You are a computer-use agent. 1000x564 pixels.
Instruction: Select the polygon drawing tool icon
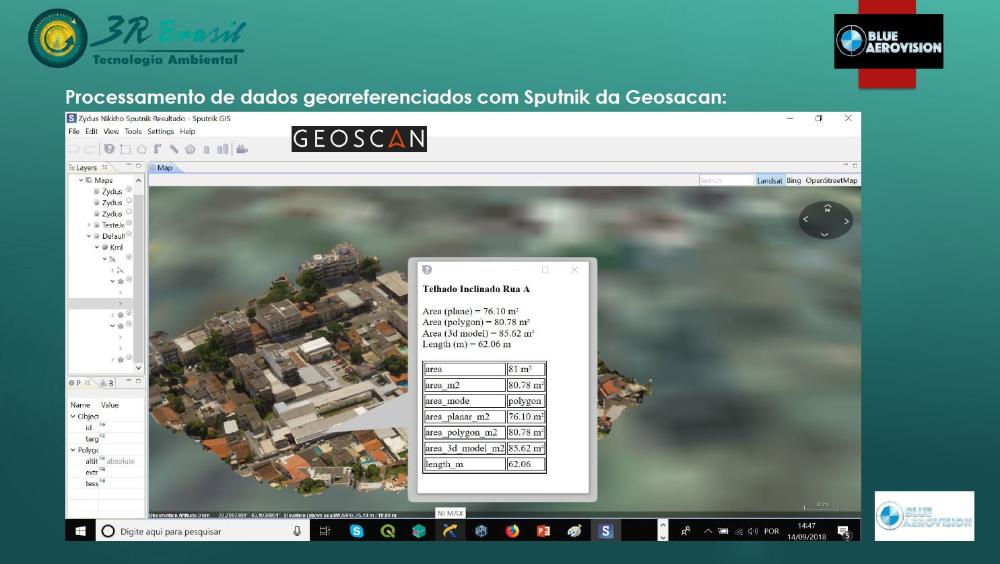click(x=142, y=149)
